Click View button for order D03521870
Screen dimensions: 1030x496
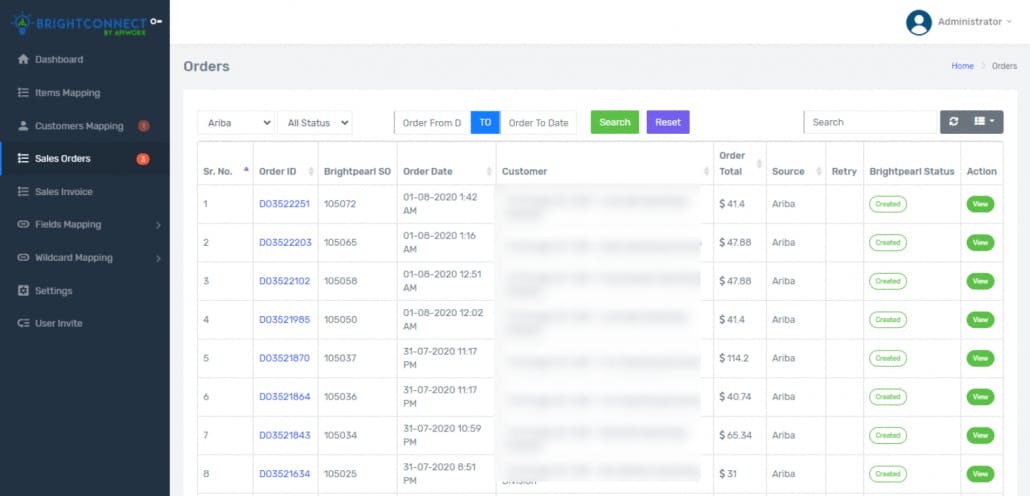tap(980, 359)
